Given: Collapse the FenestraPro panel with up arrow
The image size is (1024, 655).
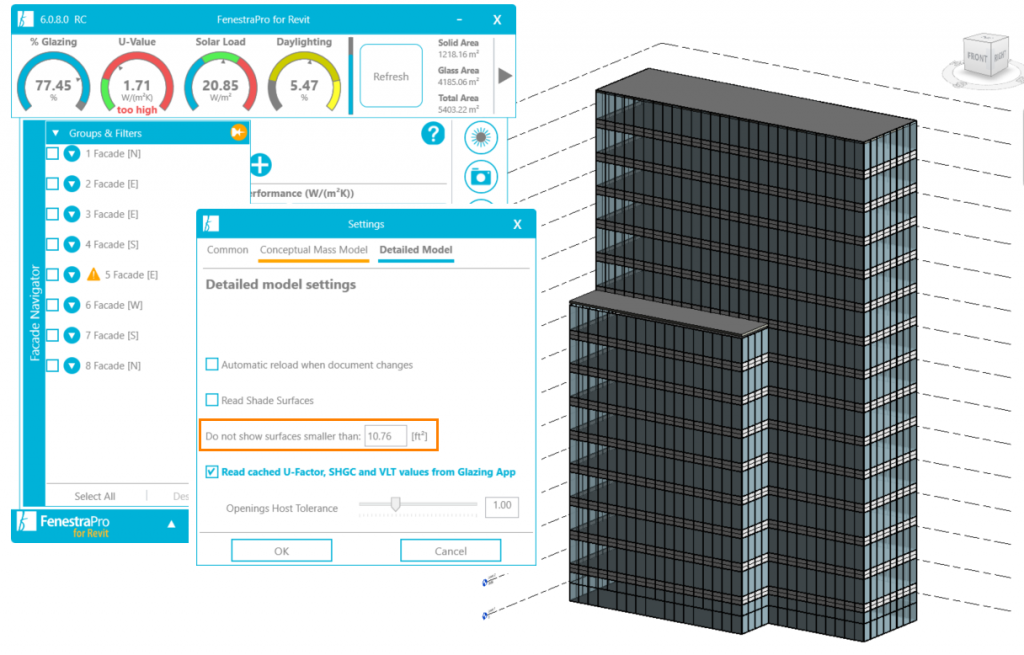Looking at the screenshot, I should [171, 524].
